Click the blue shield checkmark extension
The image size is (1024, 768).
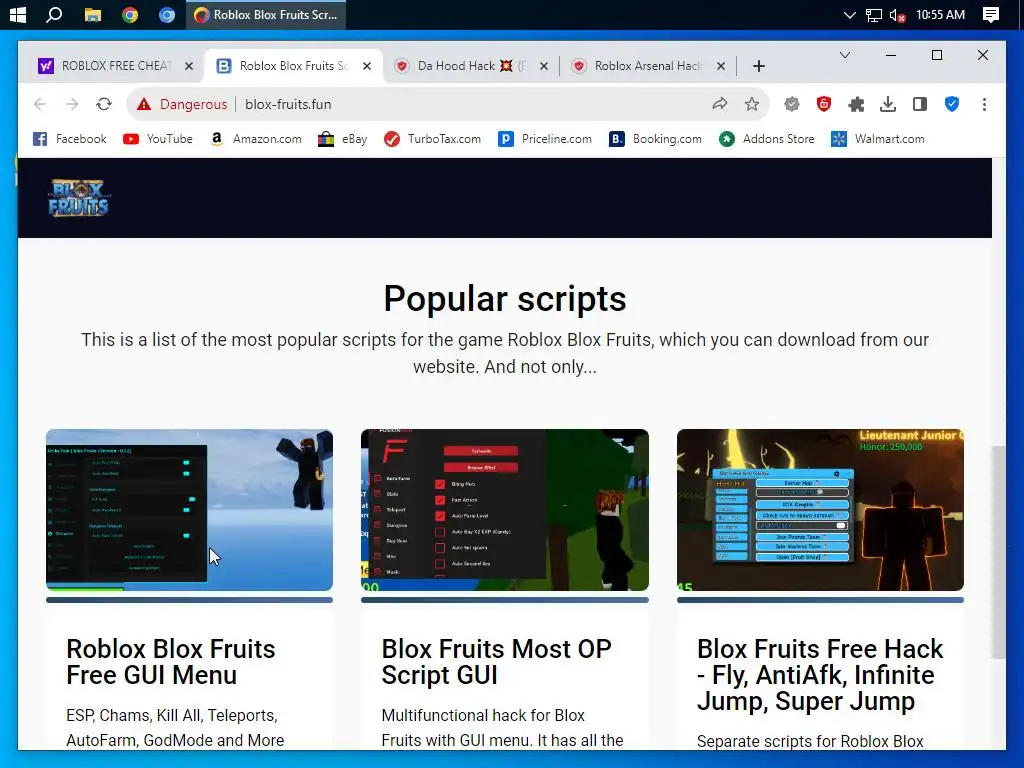(952, 104)
